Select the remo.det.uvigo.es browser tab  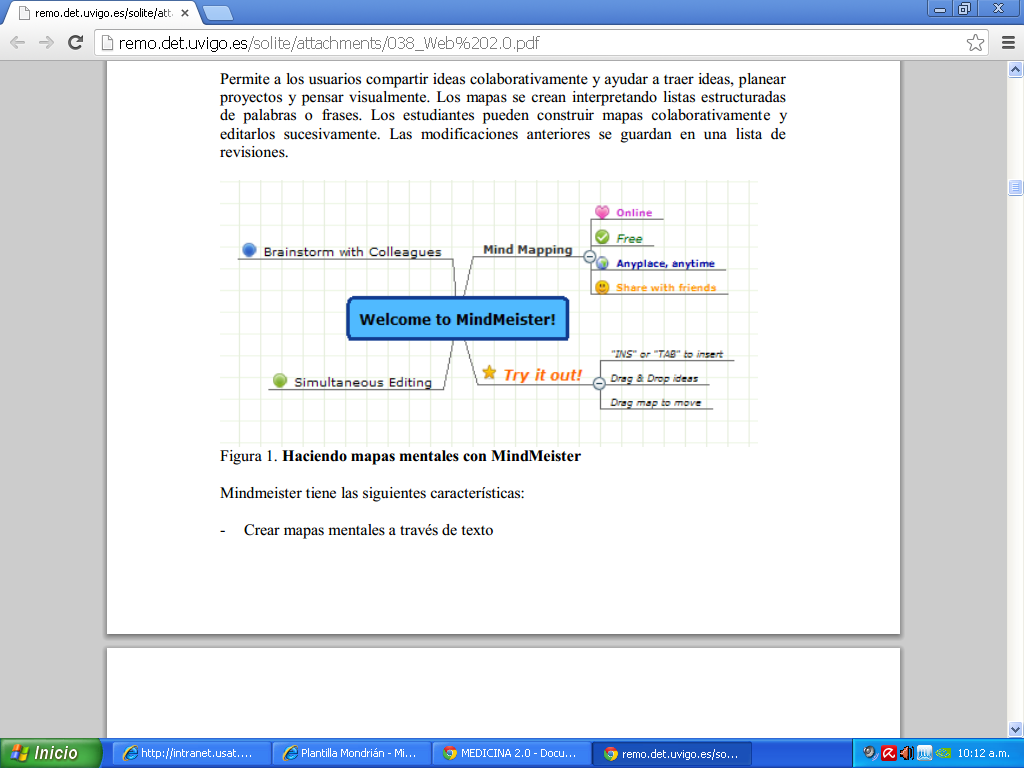101,13
